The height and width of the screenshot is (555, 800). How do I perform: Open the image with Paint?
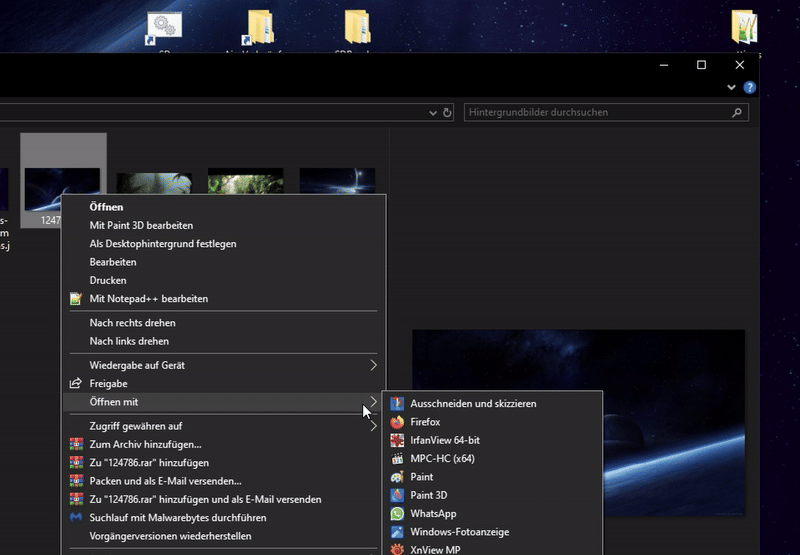421,477
